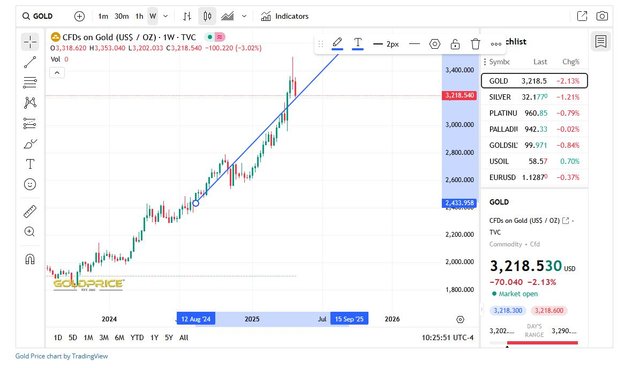Select PALLADII row in watchlist
Image resolution: width=640 pixels, height=368 pixels.
tap(534, 129)
